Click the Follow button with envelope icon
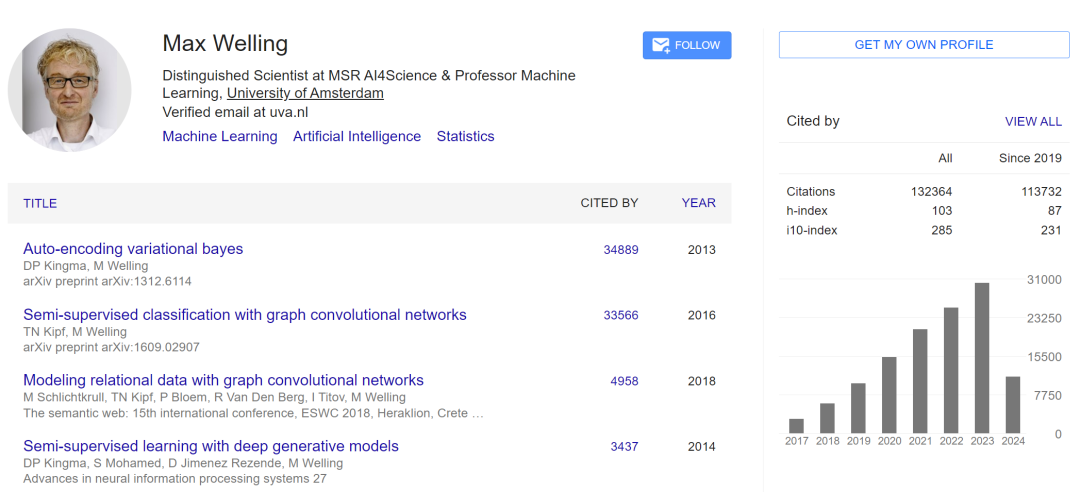Image resolution: width=1080 pixels, height=492 pixels. pyautogui.click(x=687, y=45)
